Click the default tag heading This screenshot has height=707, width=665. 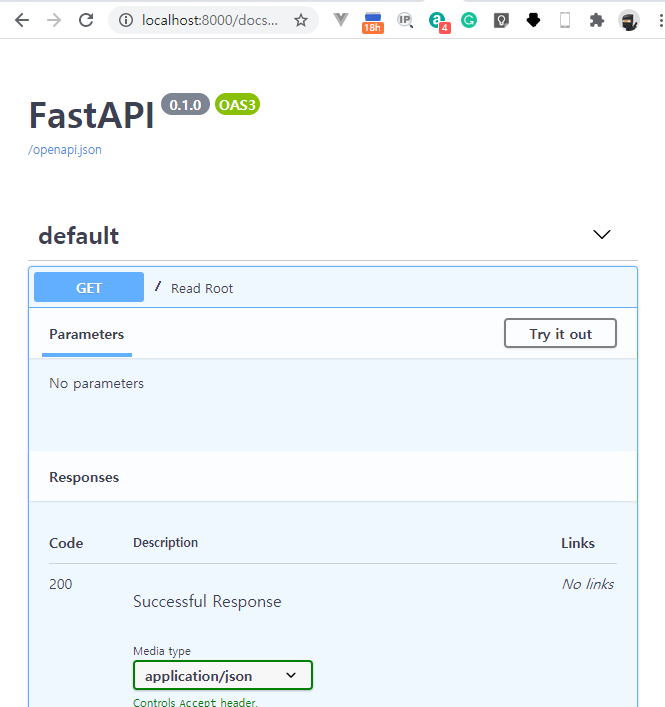tap(79, 236)
